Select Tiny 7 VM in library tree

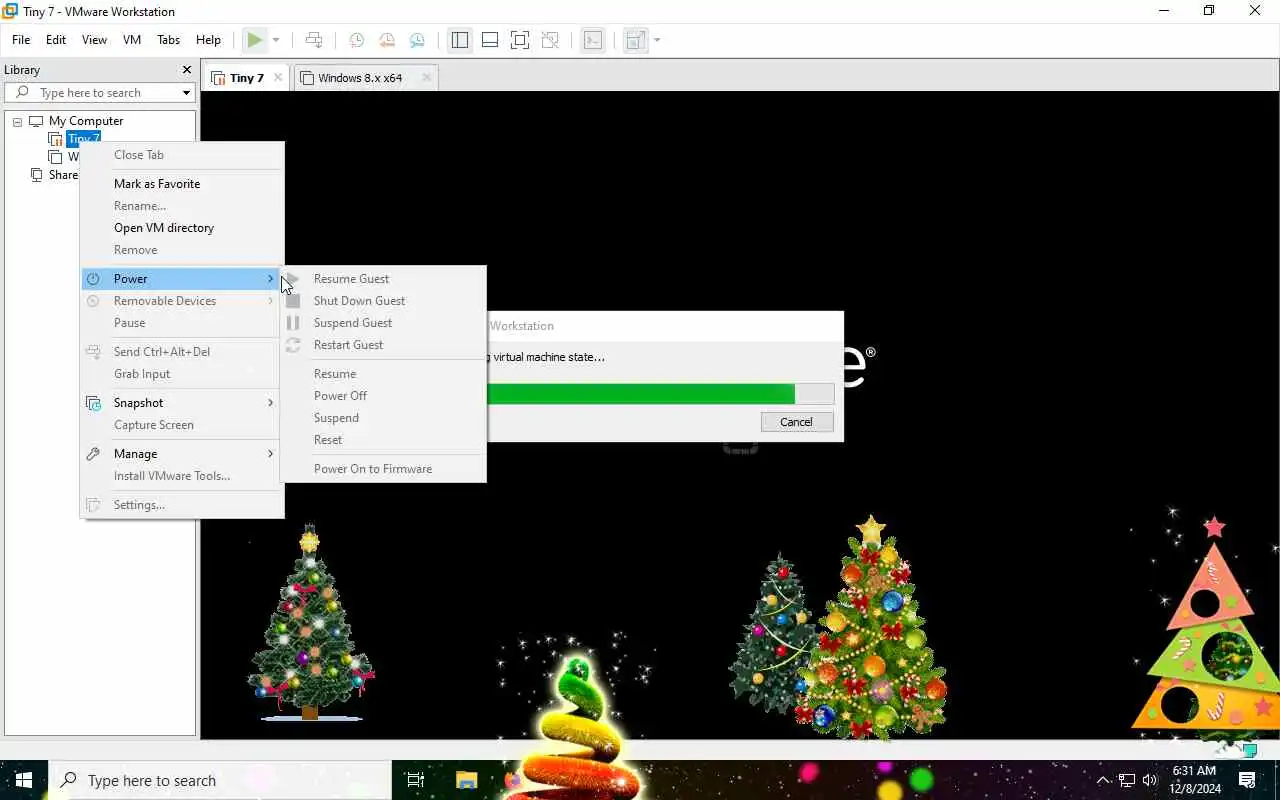(x=83, y=139)
